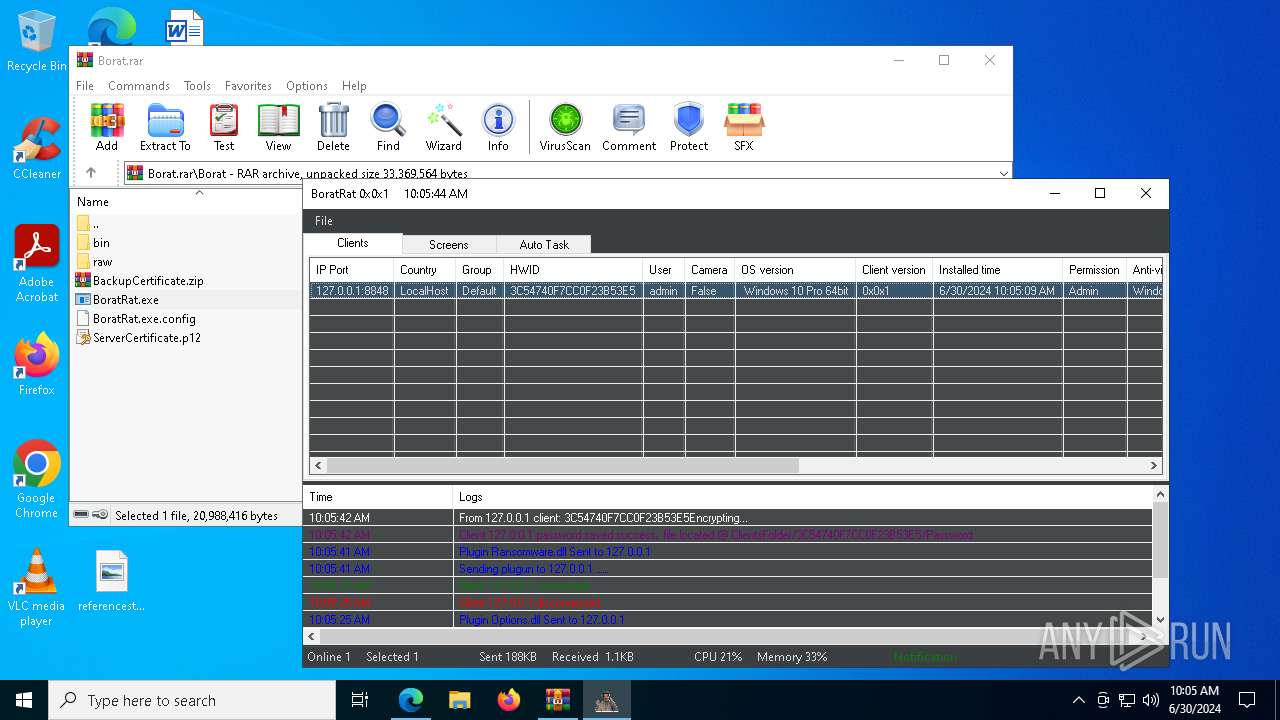This screenshot has width=1280, height=720.
Task: Click log entry 'Plugin Ransomware.dll Sent'
Action: tap(554, 552)
